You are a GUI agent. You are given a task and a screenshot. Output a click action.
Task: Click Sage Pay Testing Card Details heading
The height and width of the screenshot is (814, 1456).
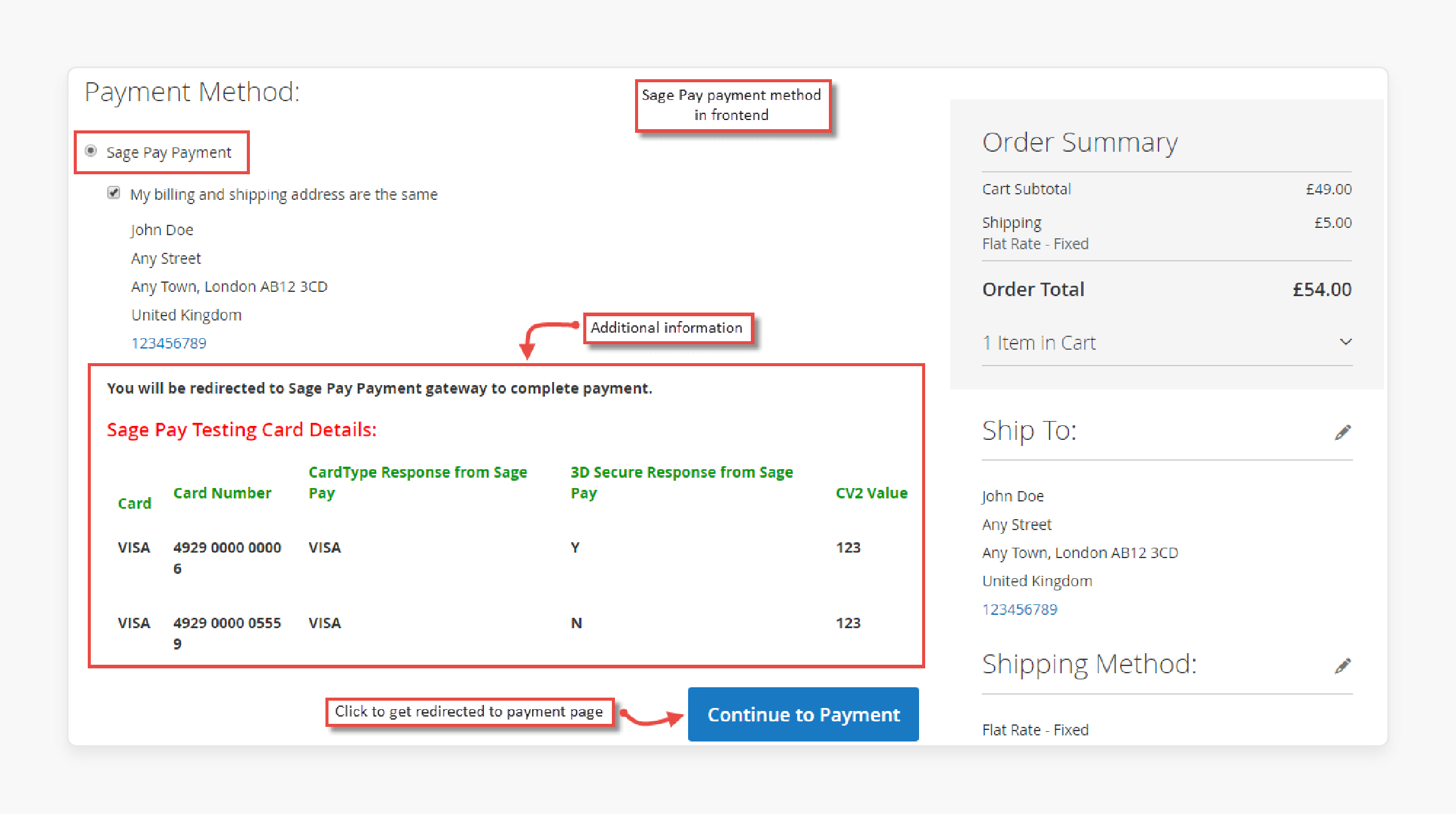click(241, 430)
